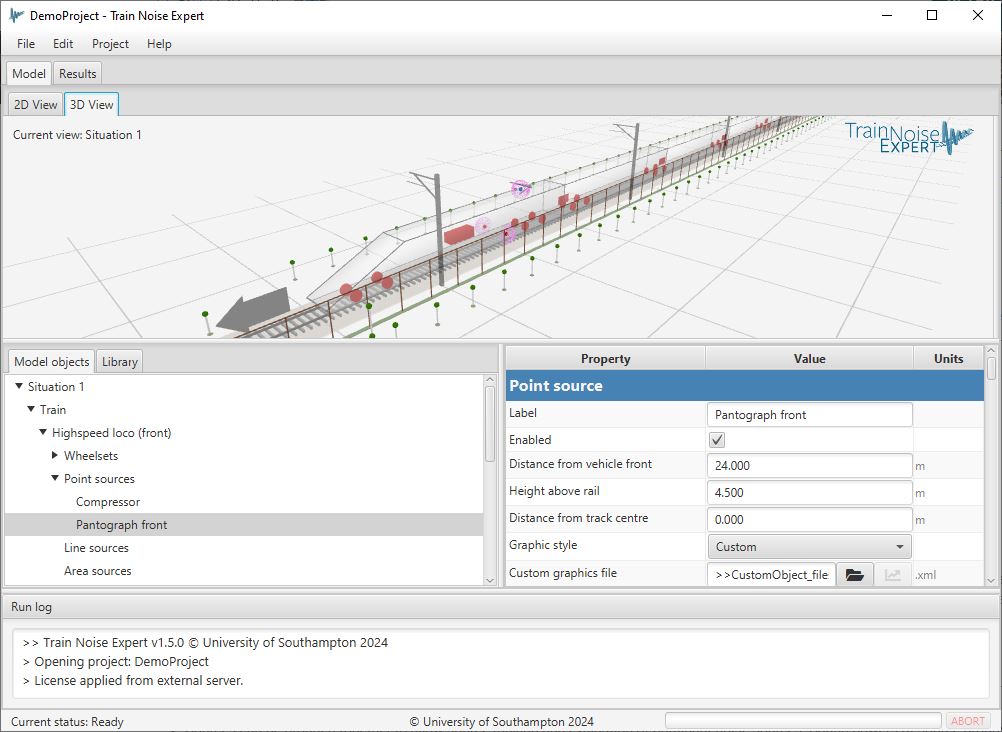This screenshot has width=1002, height=732.
Task: Edit Distance from vehicle front value
Action: point(809,465)
